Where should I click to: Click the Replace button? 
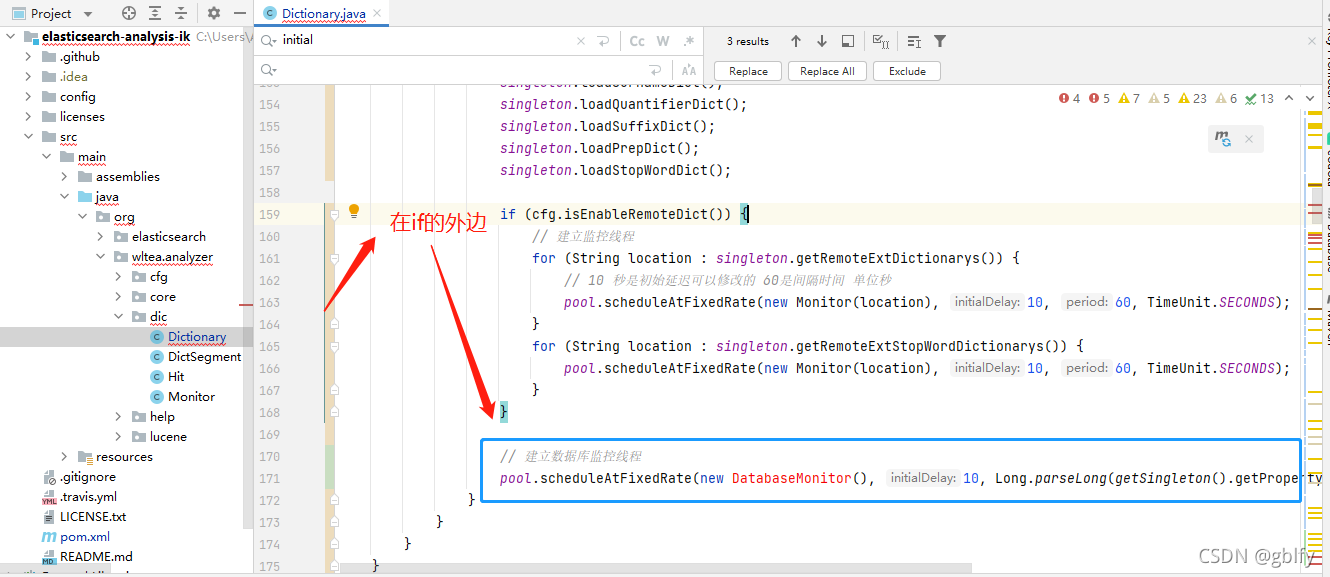[748, 71]
